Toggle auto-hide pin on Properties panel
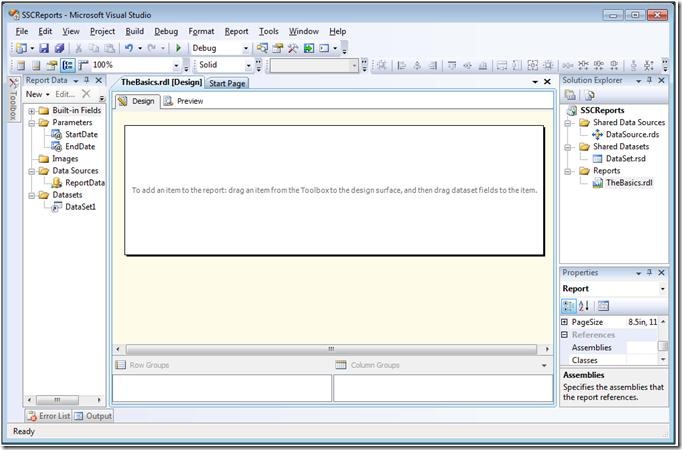Screen dimensions: 682x450 [649, 273]
